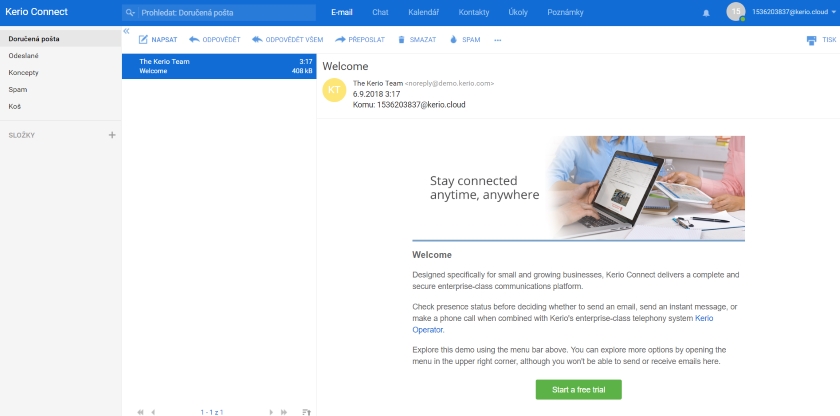Open the search options magnifier dropdown
This screenshot has height=416, width=840.
pyautogui.click(x=130, y=12)
